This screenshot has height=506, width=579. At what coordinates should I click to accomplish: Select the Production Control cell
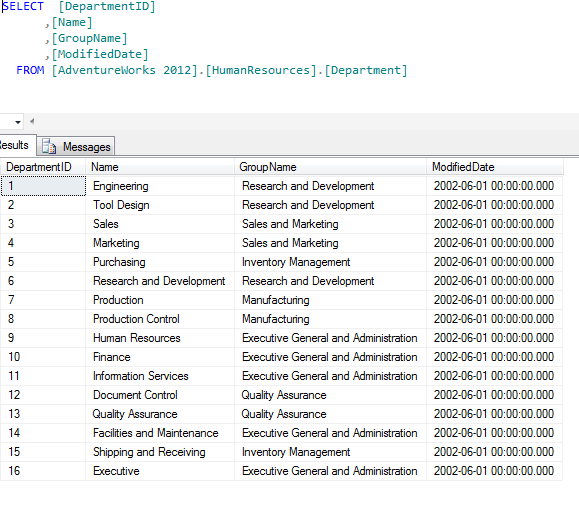160,319
